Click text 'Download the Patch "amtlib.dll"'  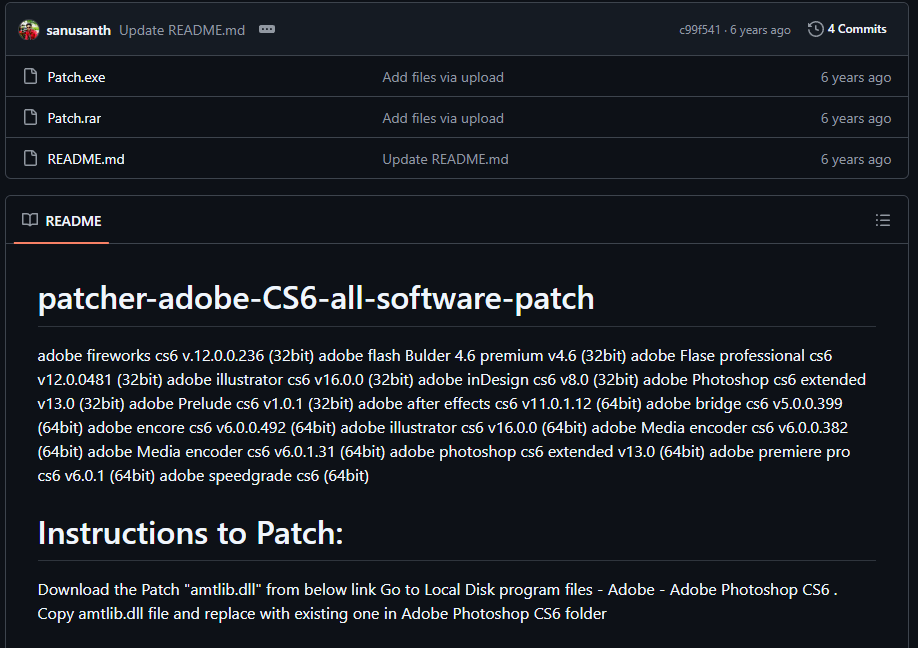(149, 589)
